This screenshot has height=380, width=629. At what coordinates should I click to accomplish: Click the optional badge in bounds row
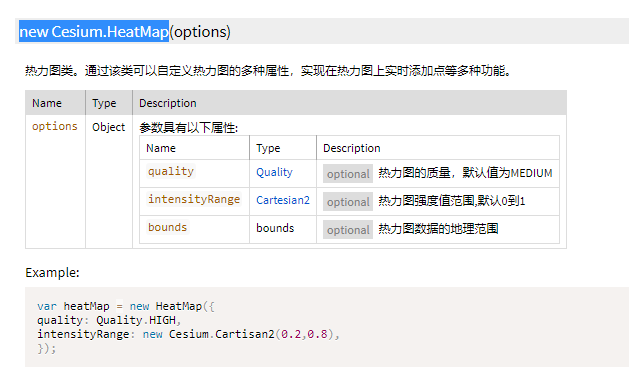pyautogui.click(x=348, y=230)
